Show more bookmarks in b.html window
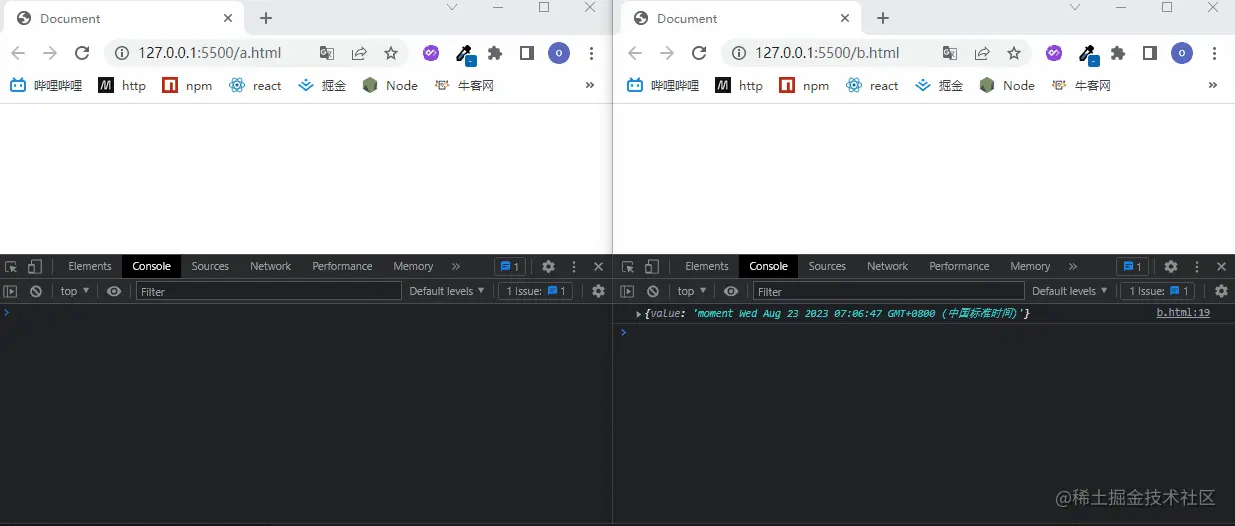The width and height of the screenshot is (1235, 526). [1213, 85]
